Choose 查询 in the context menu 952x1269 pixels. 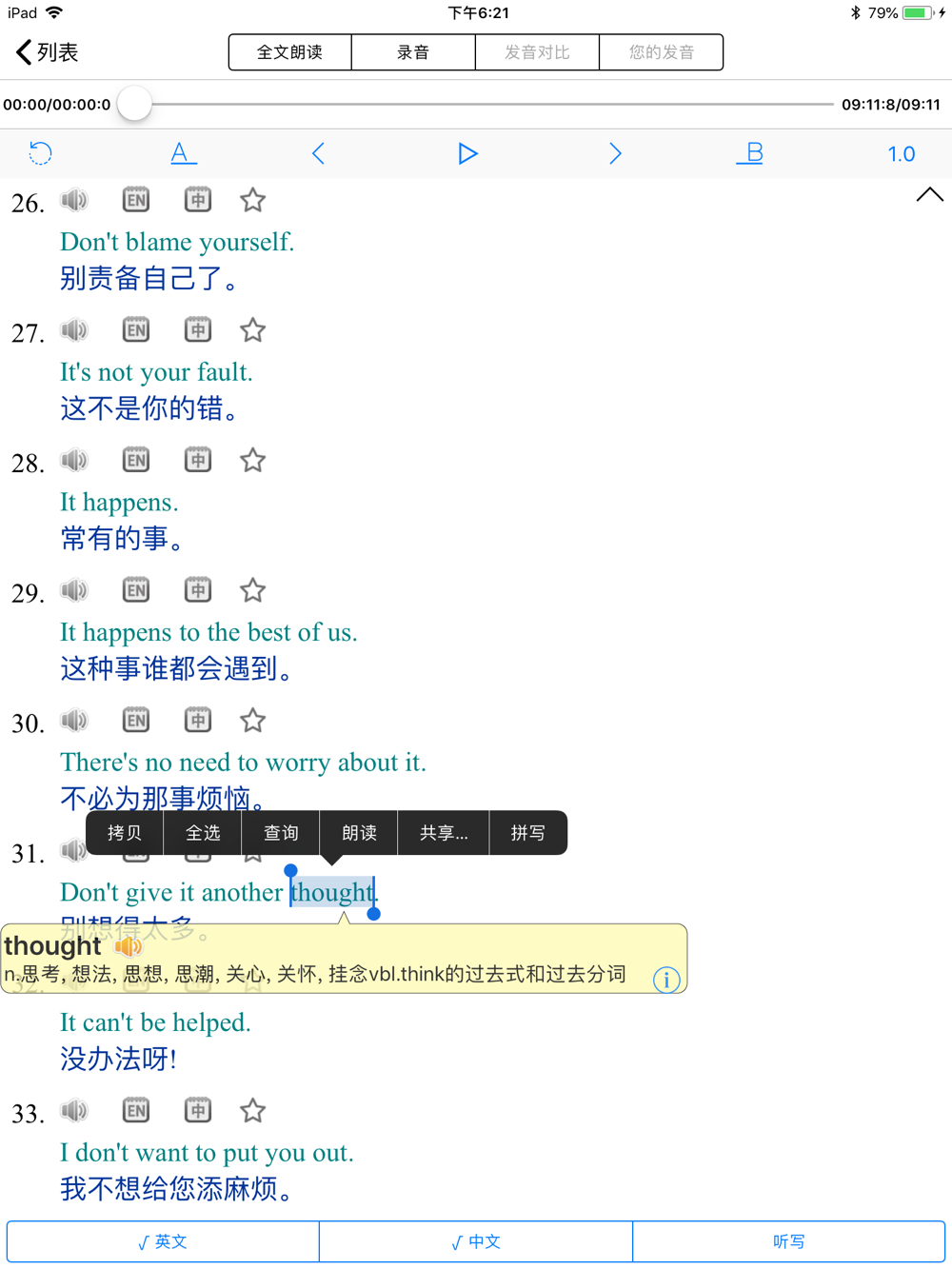tap(281, 833)
